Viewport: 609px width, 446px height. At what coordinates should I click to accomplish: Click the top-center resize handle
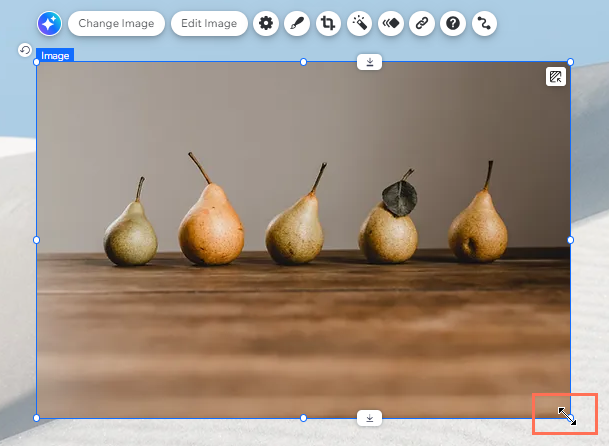coord(303,62)
